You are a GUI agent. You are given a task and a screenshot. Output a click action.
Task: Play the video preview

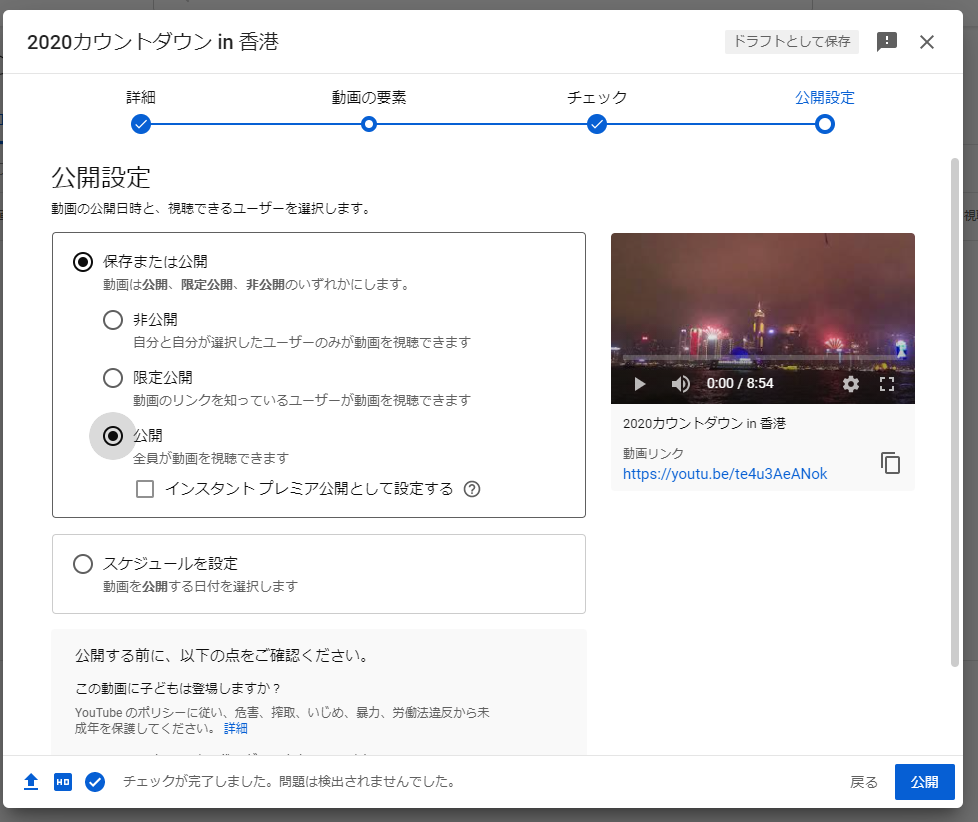coord(640,384)
